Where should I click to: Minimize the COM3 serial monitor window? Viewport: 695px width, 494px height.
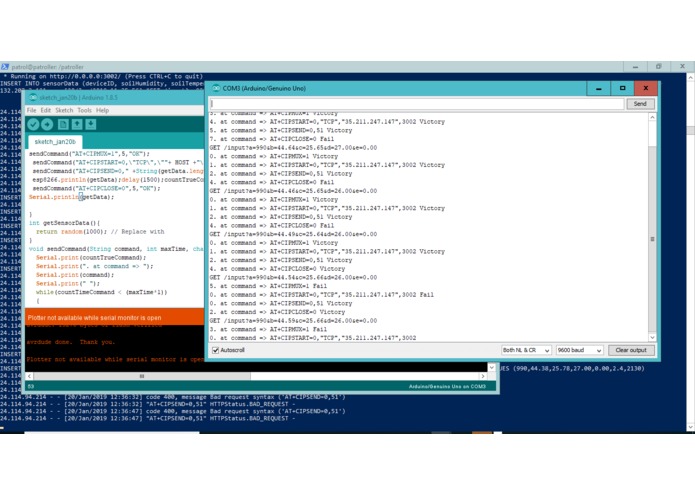click(x=598, y=88)
